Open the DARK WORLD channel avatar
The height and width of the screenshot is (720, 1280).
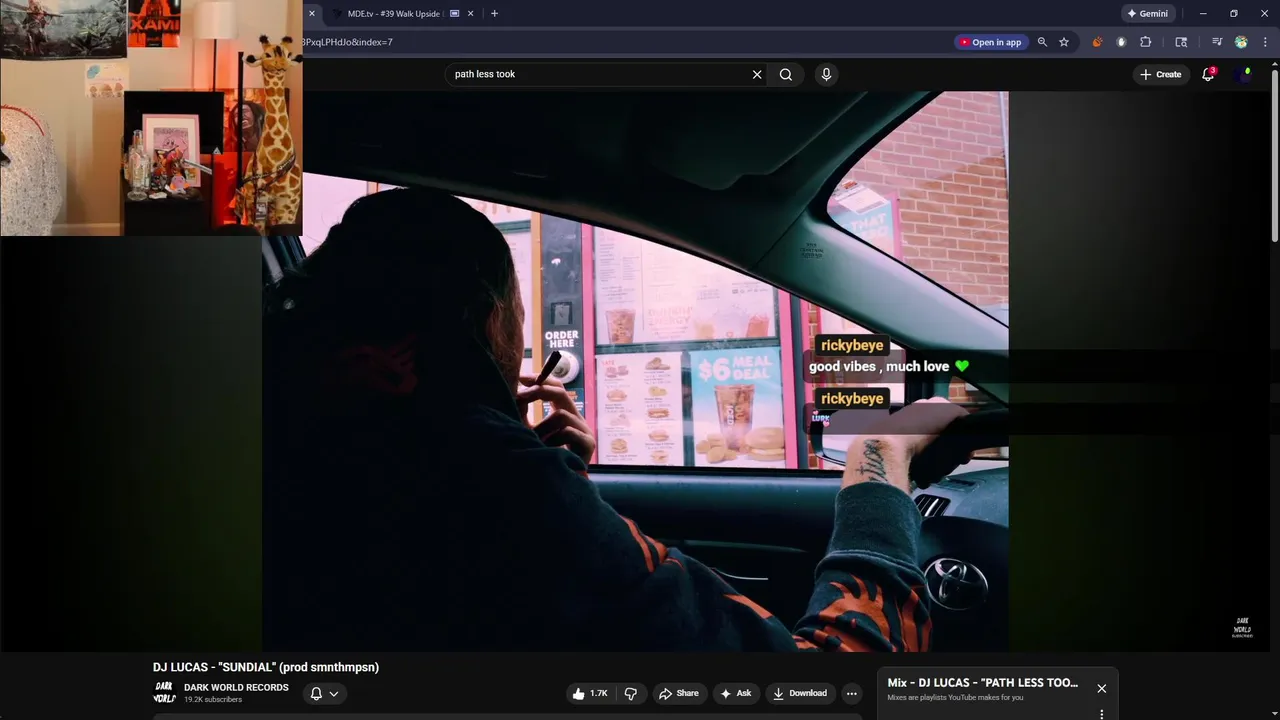[x=164, y=692]
